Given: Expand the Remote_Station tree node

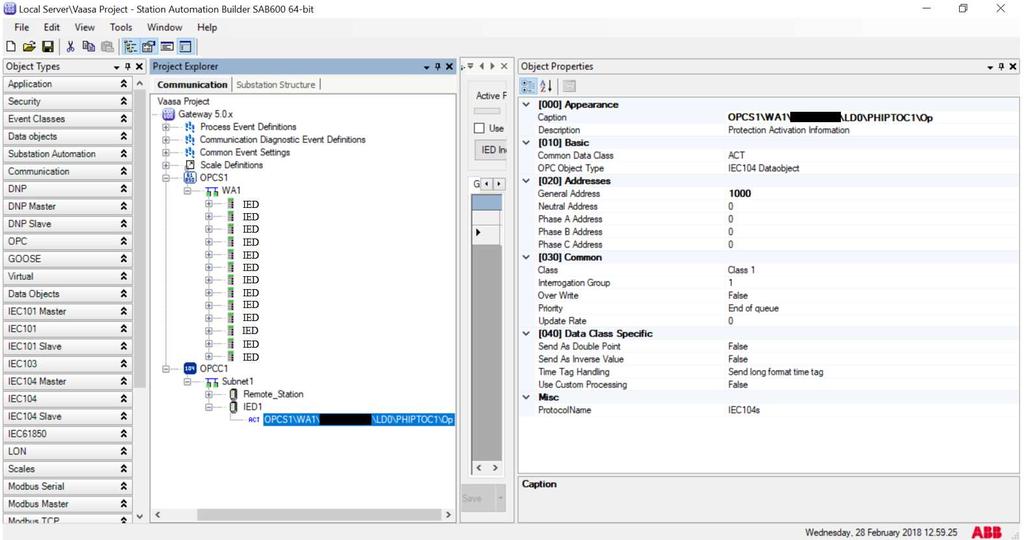Looking at the screenshot, I should point(209,394).
